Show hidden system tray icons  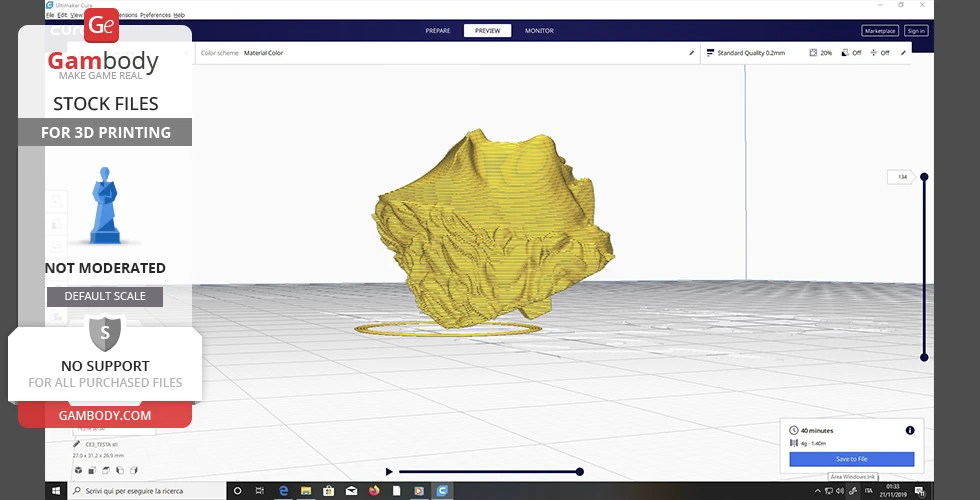coord(818,491)
